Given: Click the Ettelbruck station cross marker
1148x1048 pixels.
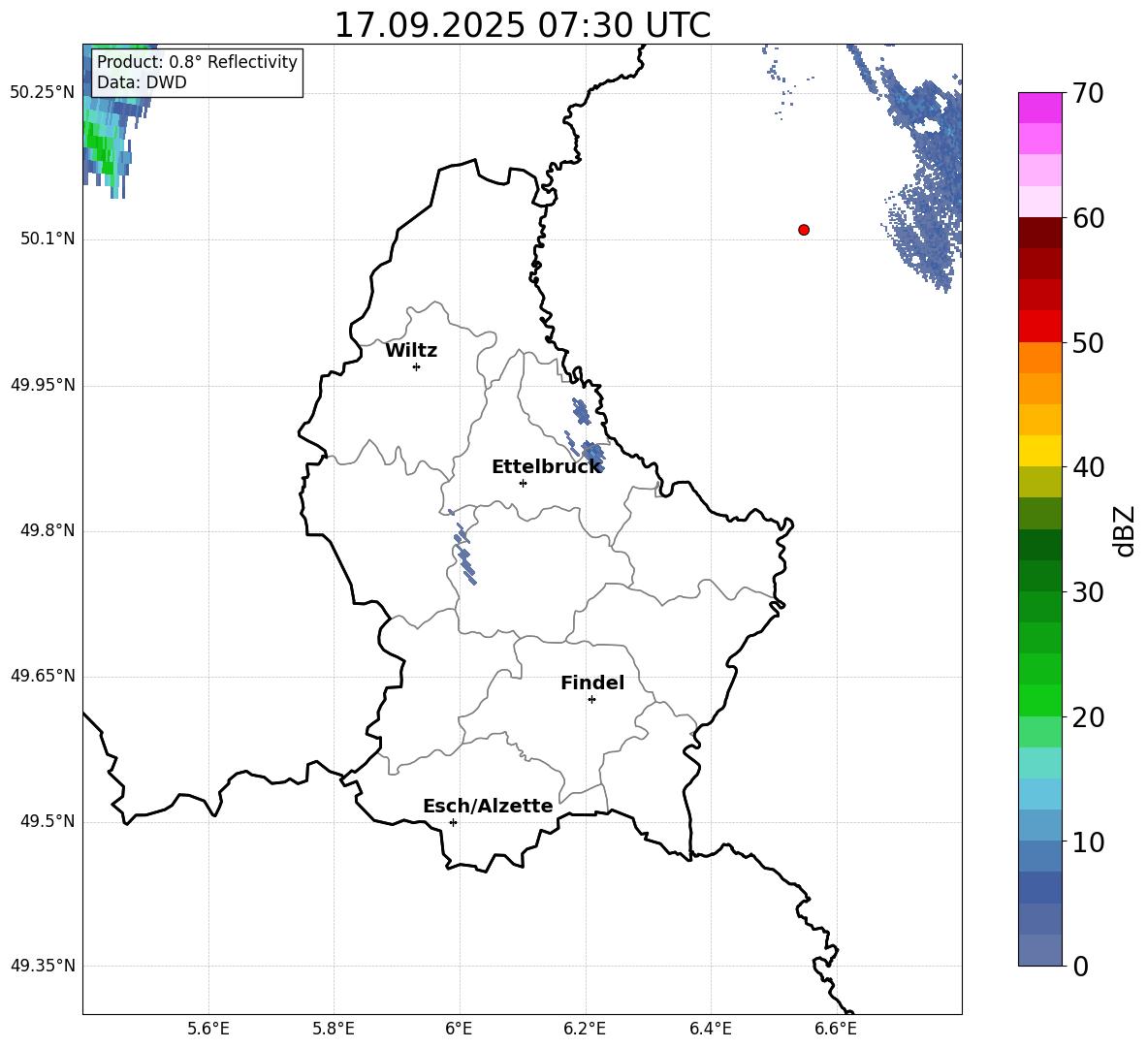Looking at the screenshot, I should click(x=523, y=483).
